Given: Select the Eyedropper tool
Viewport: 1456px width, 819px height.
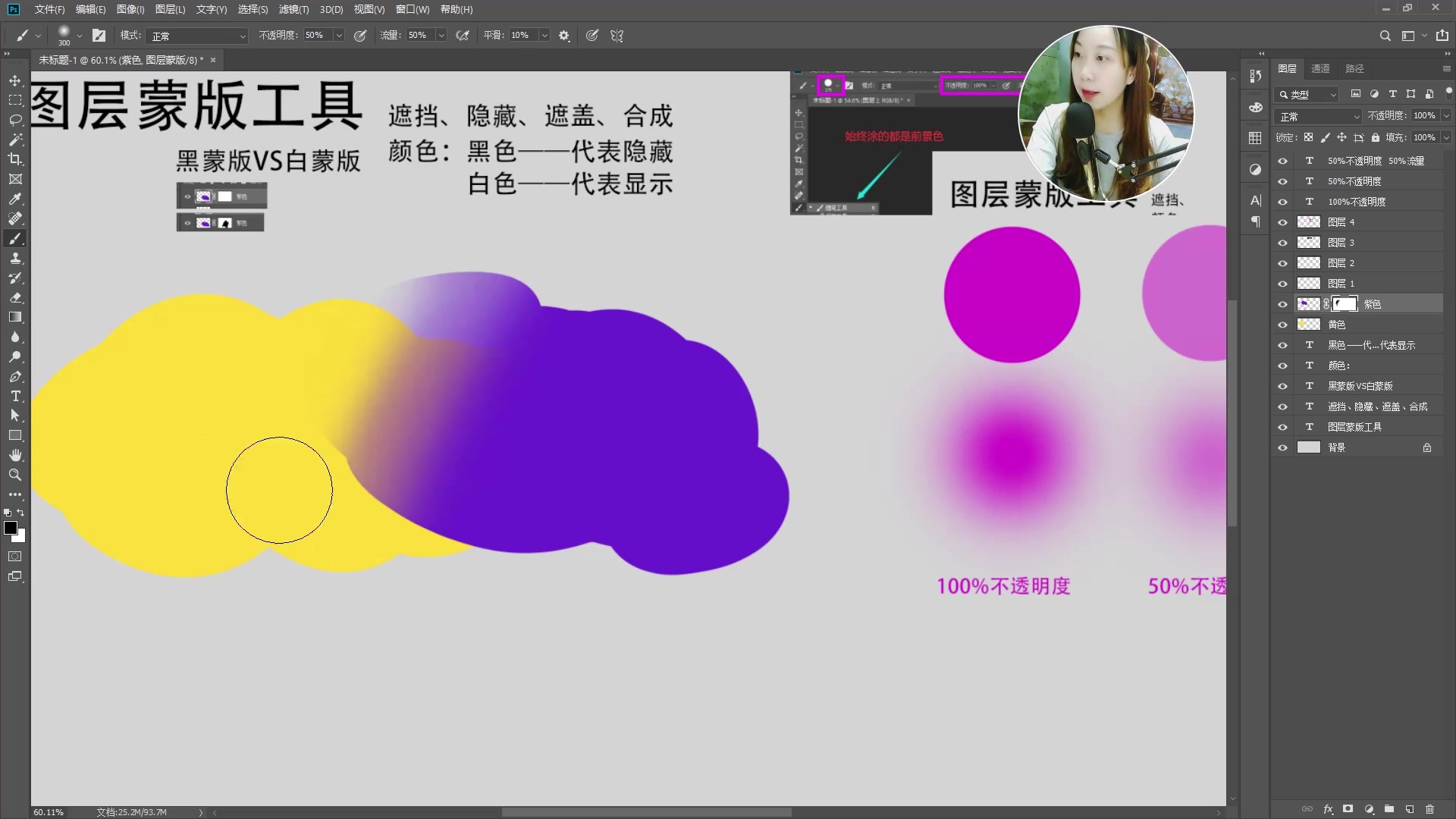Looking at the screenshot, I should [15, 199].
